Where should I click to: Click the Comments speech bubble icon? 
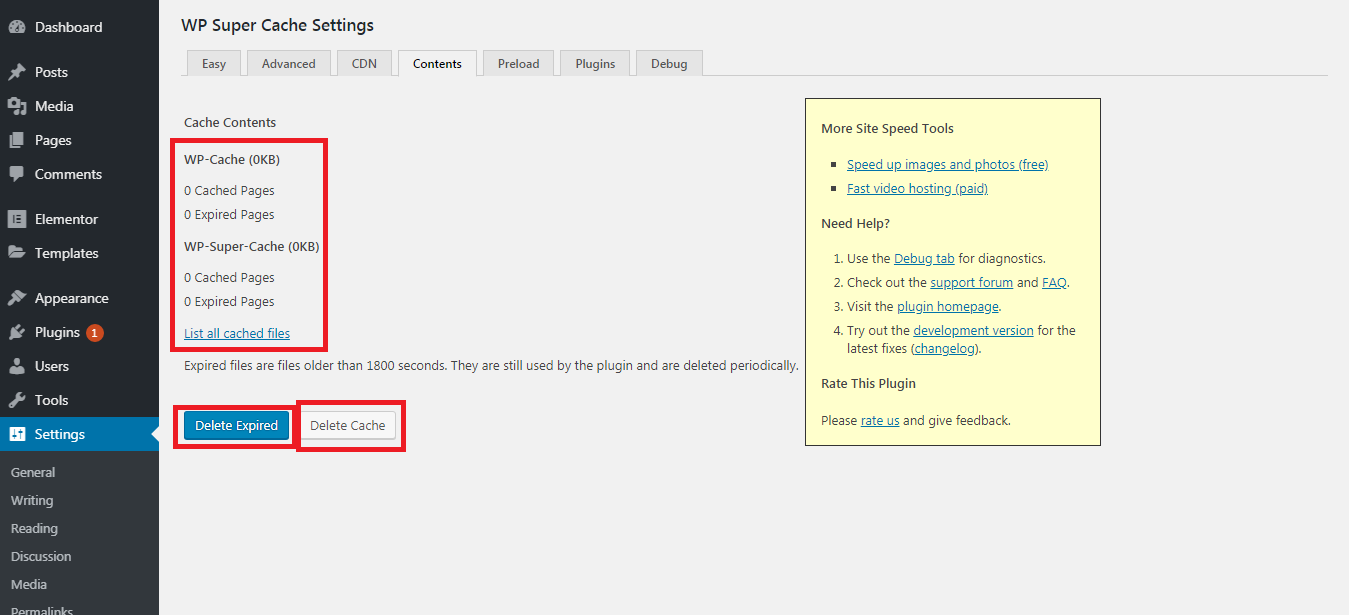click(x=16, y=174)
